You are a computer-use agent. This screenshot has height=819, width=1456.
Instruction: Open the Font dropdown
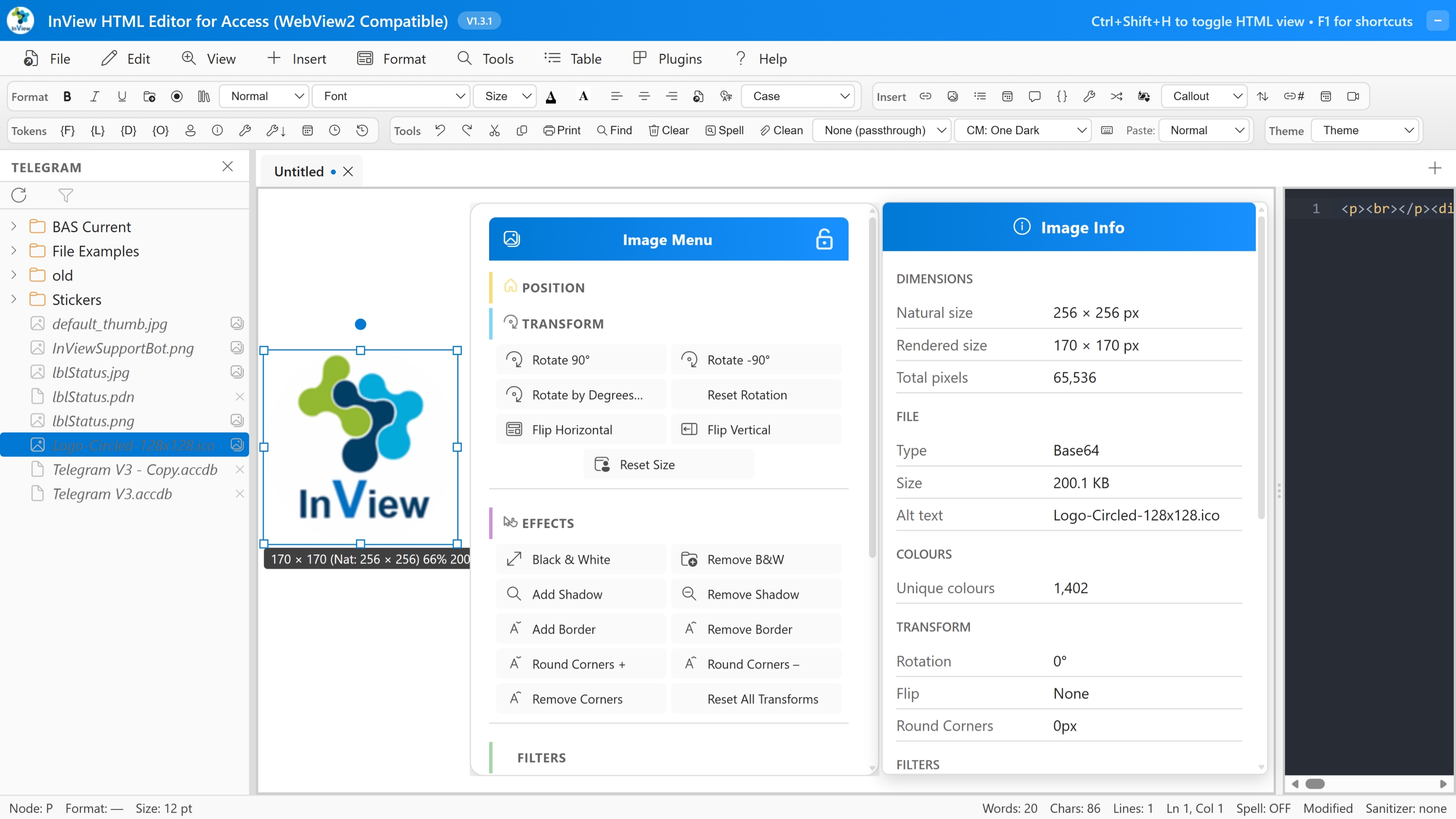tap(391, 96)
